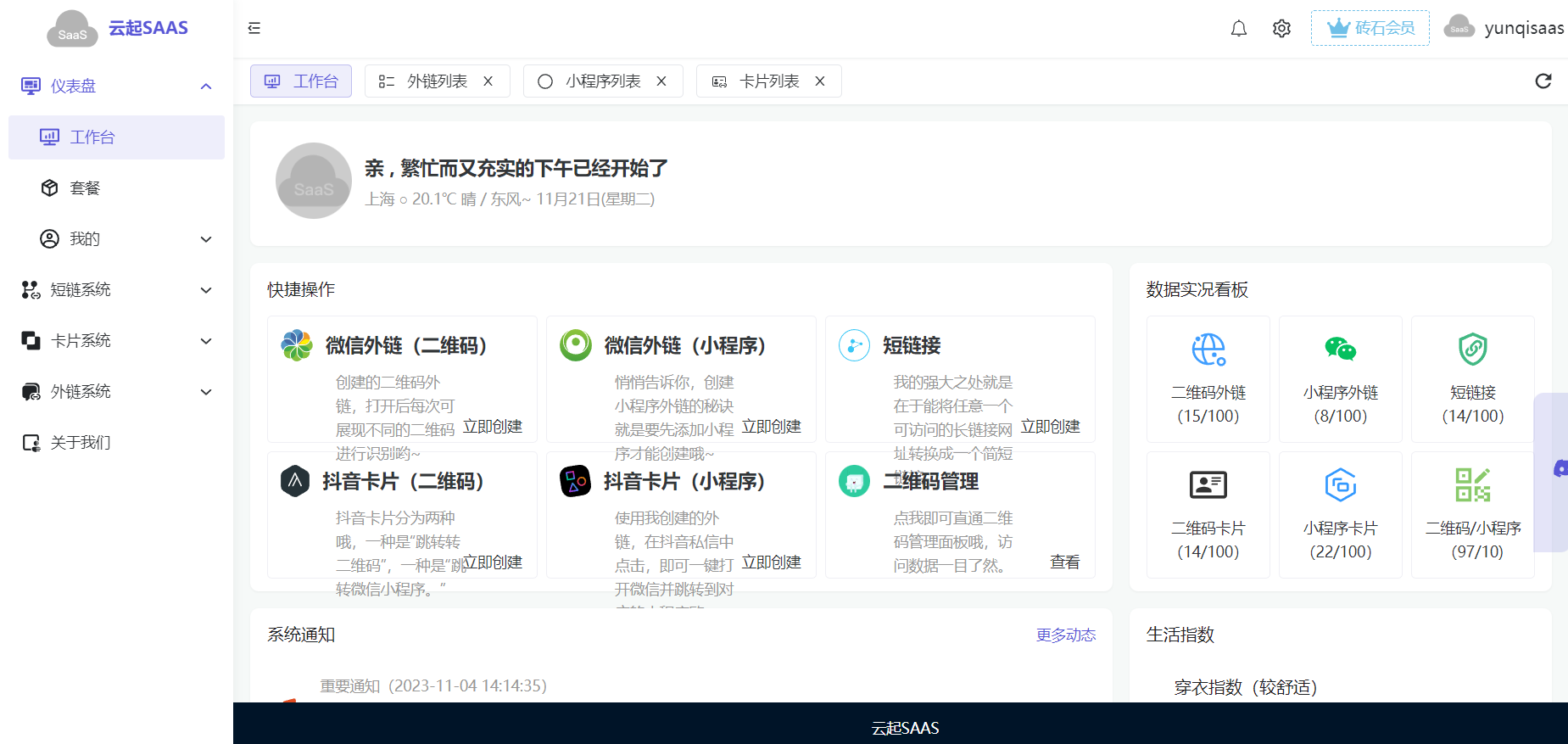The height and width of the screenshot is (744, 1568).
Task: Collapse the sidebar menu toggle icon
Action: coord(254,28)
